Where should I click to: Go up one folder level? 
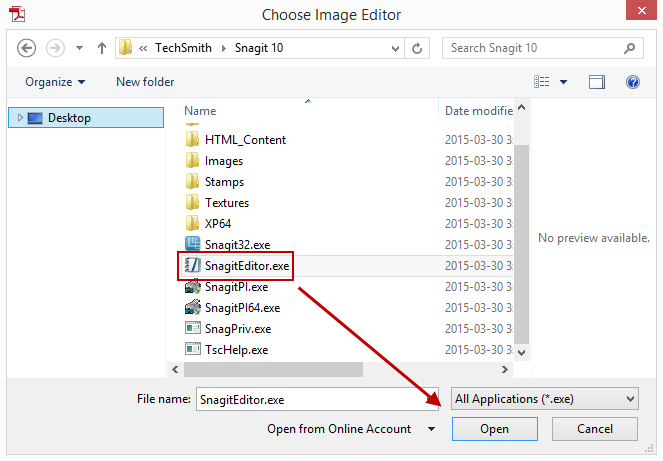[101, 48]
